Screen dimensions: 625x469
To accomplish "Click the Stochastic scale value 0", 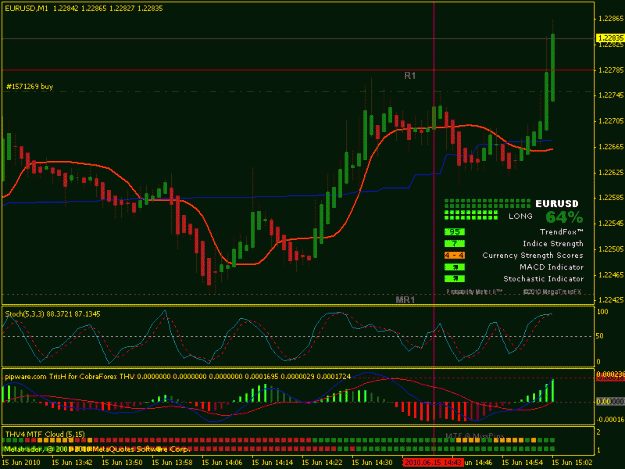I will click(599, 362).
